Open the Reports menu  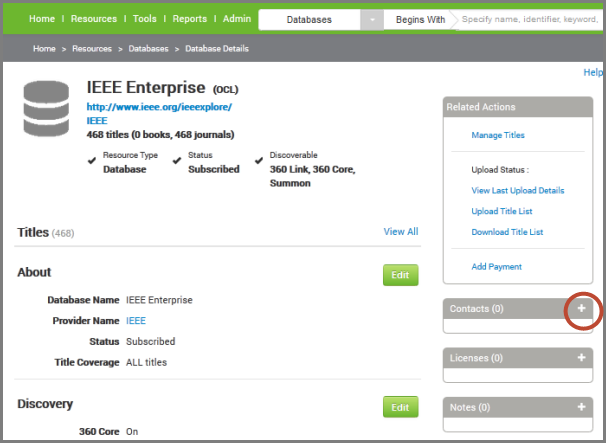point(189,19)
